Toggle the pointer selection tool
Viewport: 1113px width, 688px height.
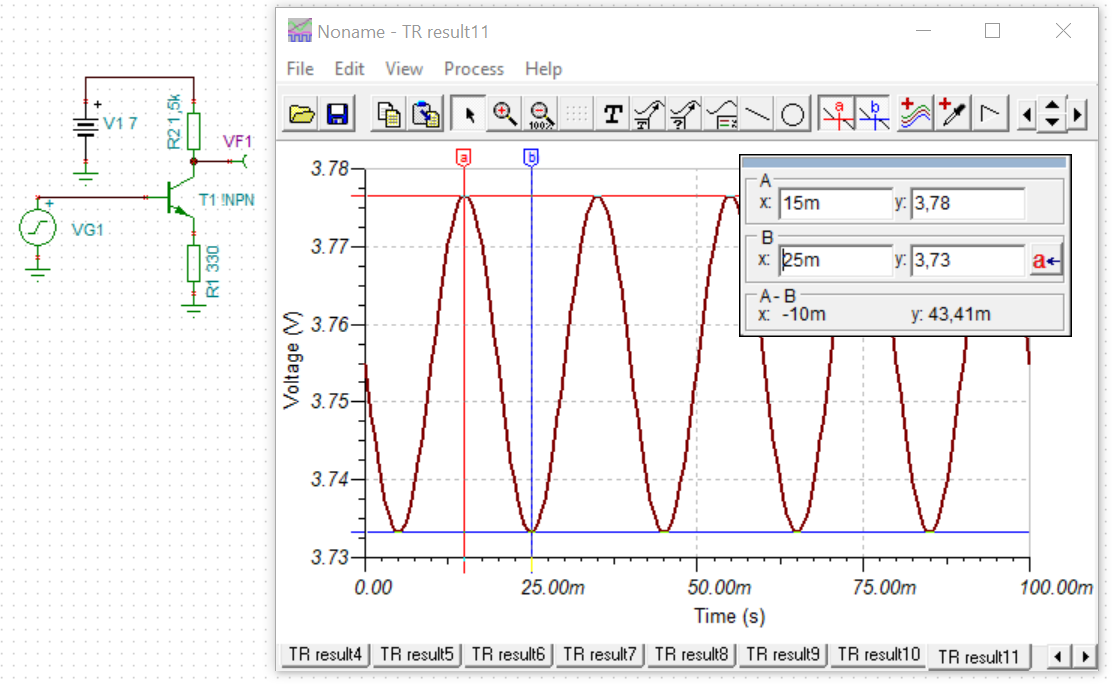(468, 114)
